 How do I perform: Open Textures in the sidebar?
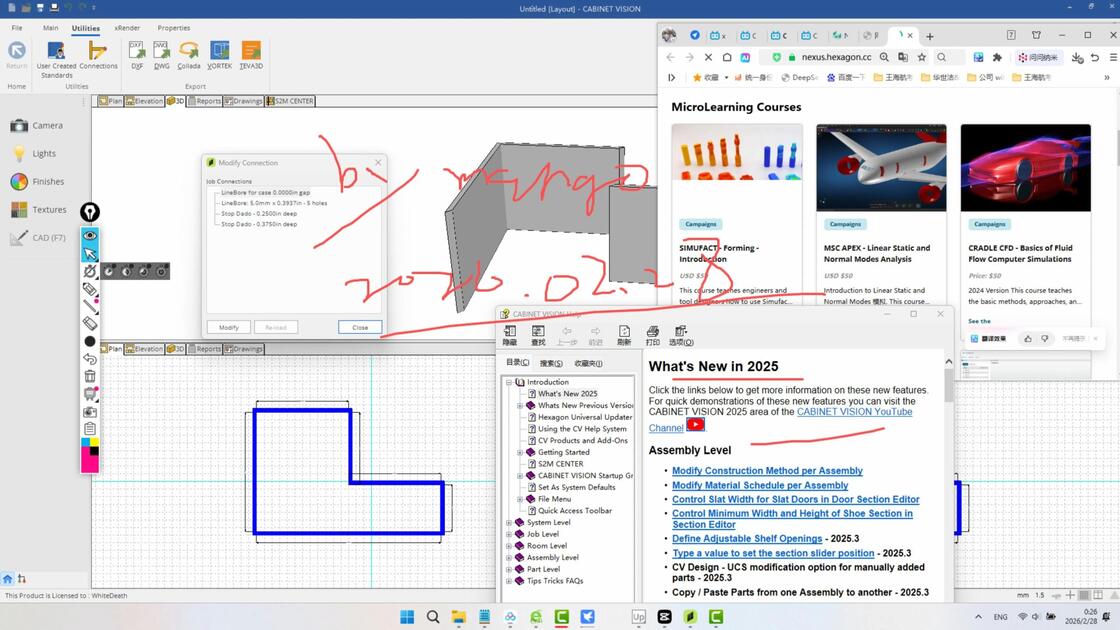39,209
